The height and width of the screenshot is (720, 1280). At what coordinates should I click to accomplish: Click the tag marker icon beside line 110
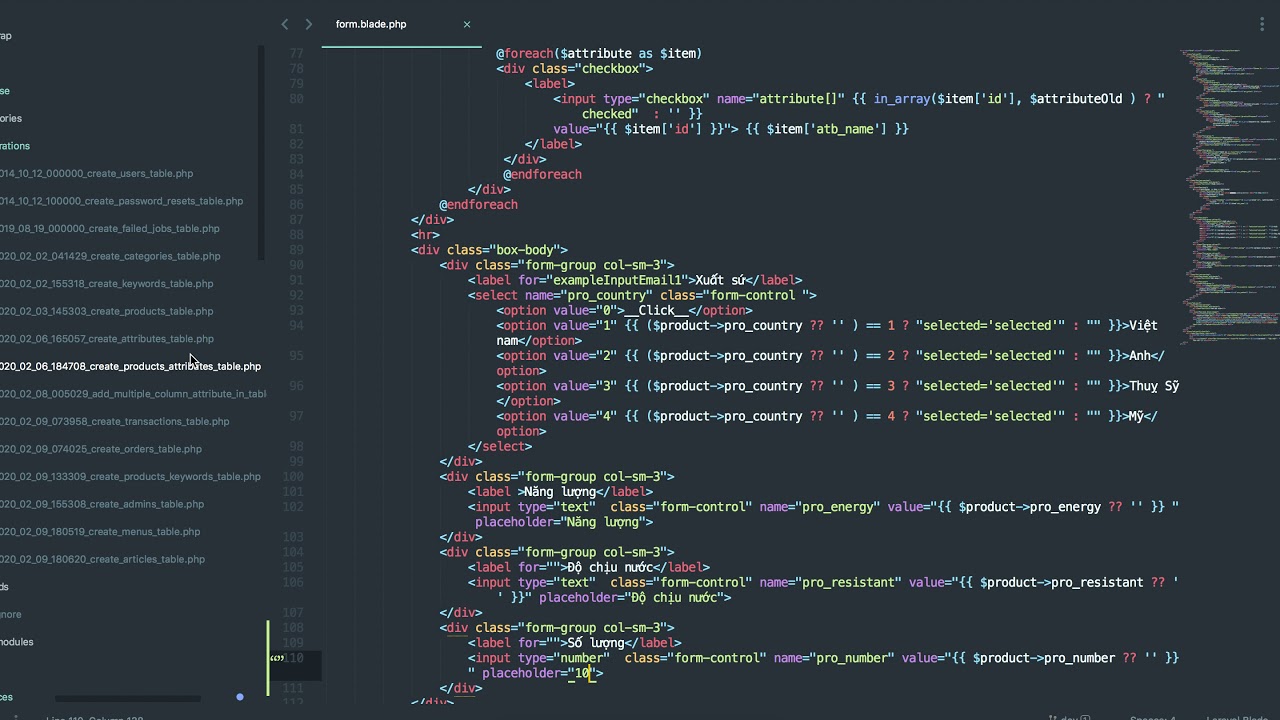pos(276,658)
